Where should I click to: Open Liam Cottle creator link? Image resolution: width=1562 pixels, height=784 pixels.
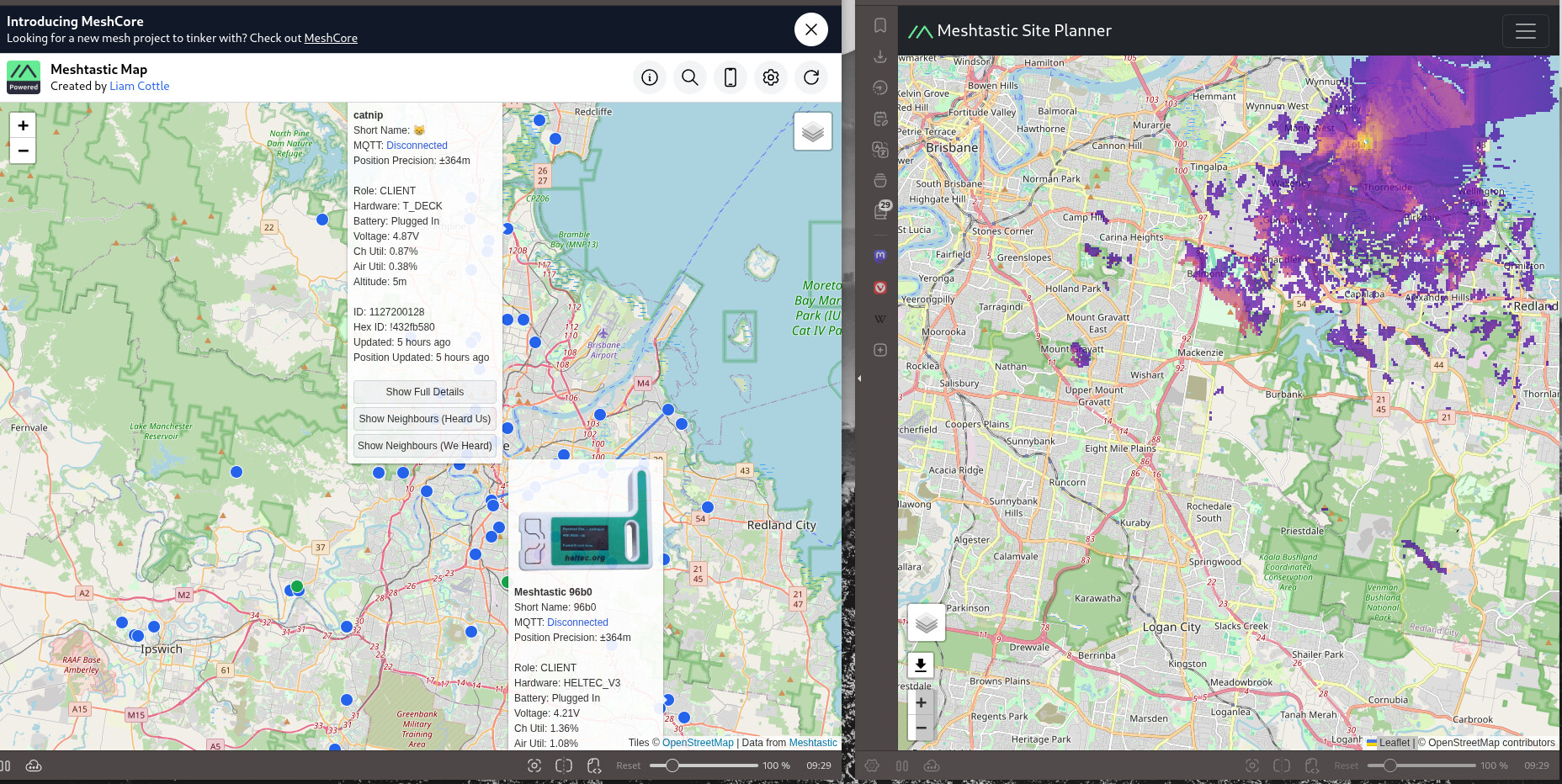140,86
